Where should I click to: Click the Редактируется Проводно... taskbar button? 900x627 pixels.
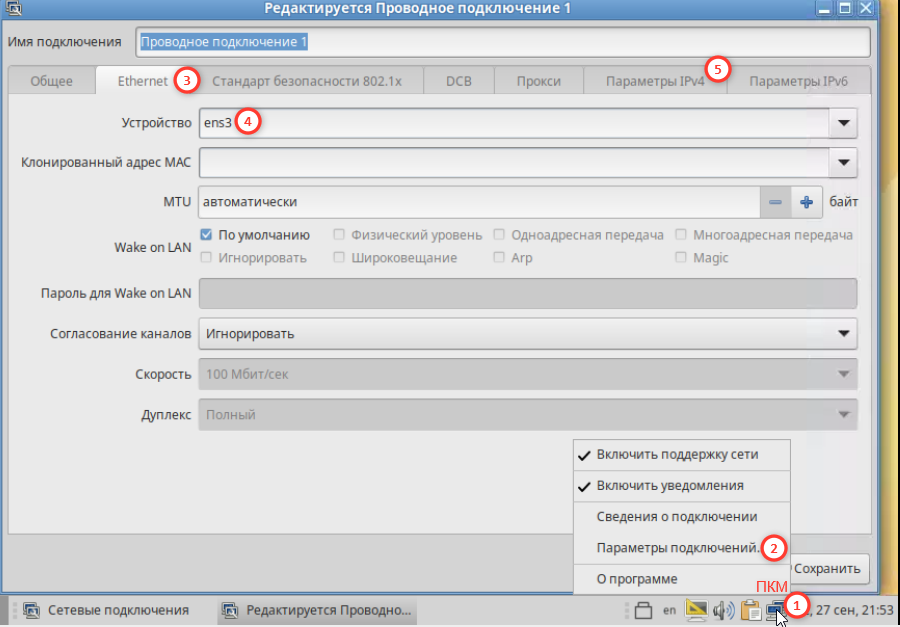tap(317, 610)
